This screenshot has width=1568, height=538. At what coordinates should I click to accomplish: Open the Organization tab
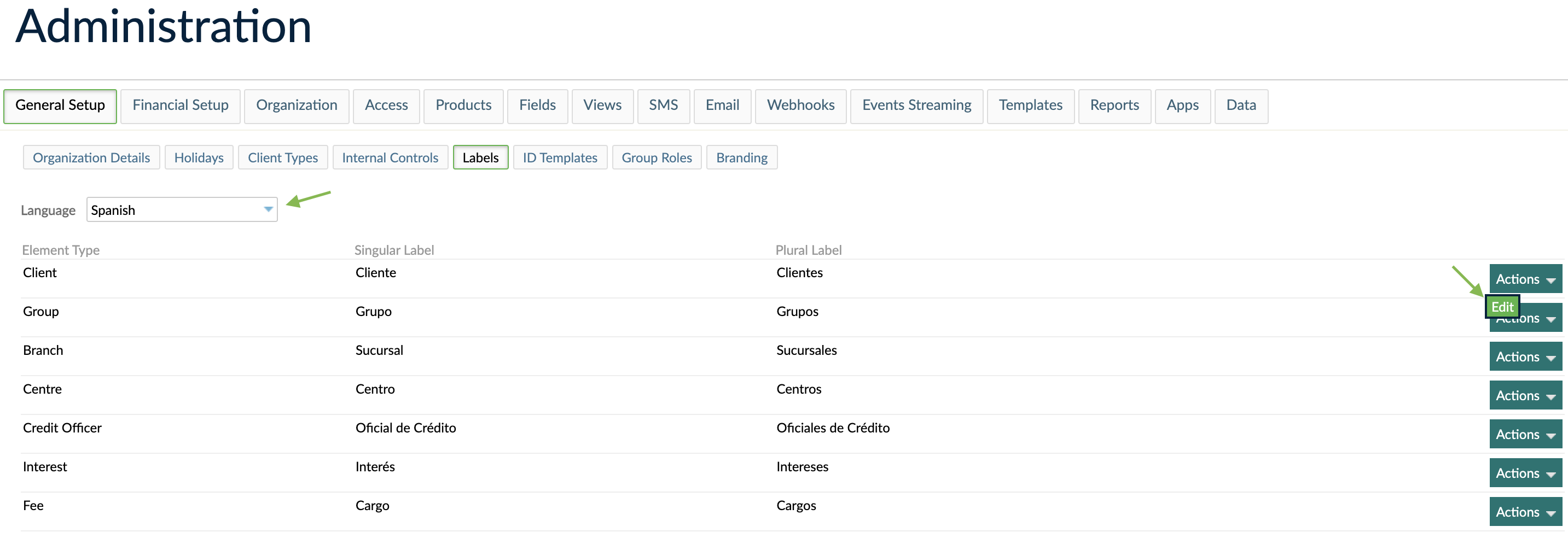(x=297, y=106)
